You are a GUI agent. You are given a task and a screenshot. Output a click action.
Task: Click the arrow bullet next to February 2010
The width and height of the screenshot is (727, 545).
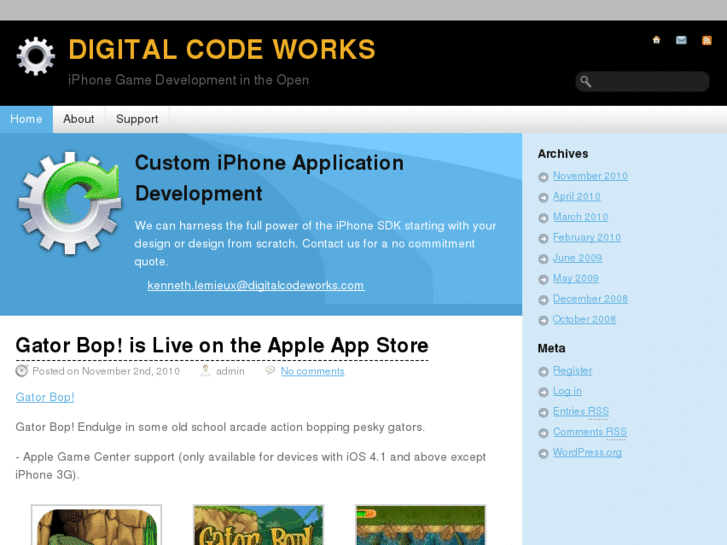pyautogui.click(x=543, y=238)
